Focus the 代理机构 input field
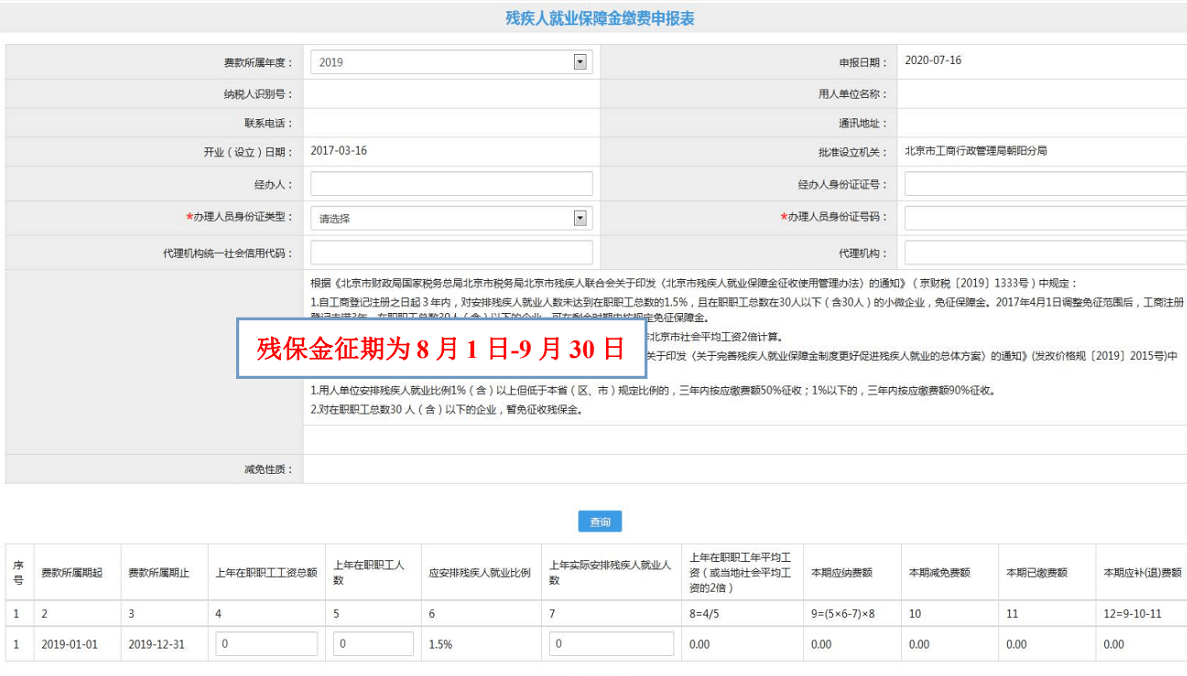The width and height of the screenshot is (1187, 676). (x=1045, y=253)
